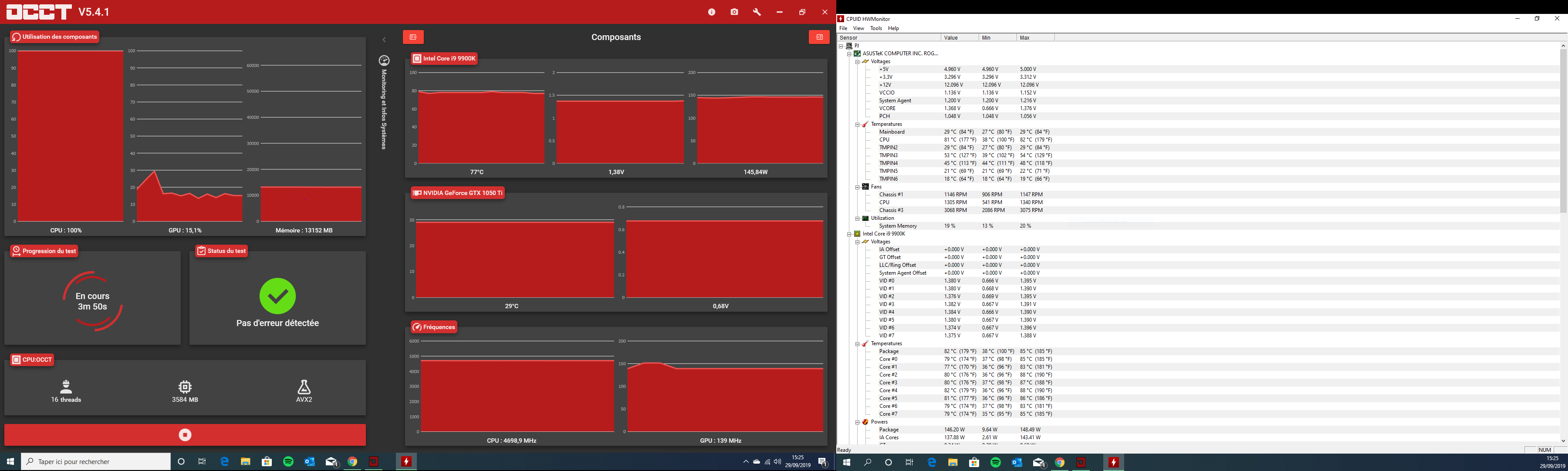Click the monitoring gauge icon
Viewport: 1568px width, 471px height.
(384, 61)
